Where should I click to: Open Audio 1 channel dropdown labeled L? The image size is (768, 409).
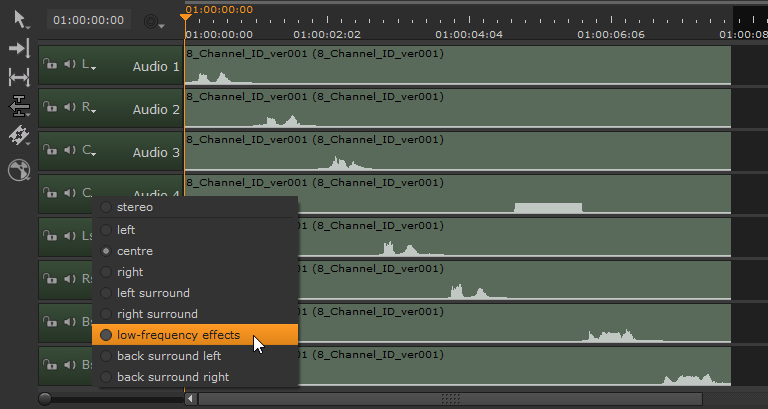pyautogui.click(x=90, y=66)
